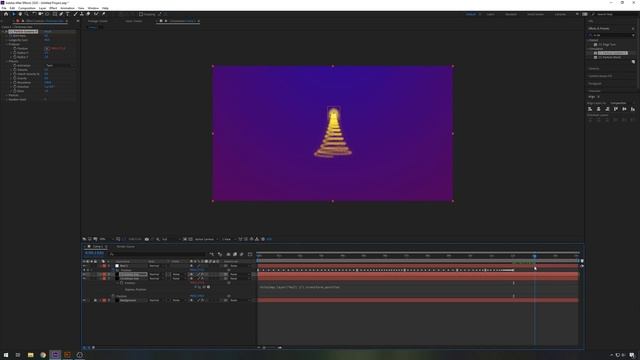This screenshot has height=360, width=640.
Task: Click the Align Left icon in Align panel
Action: [x=590, y=109]
